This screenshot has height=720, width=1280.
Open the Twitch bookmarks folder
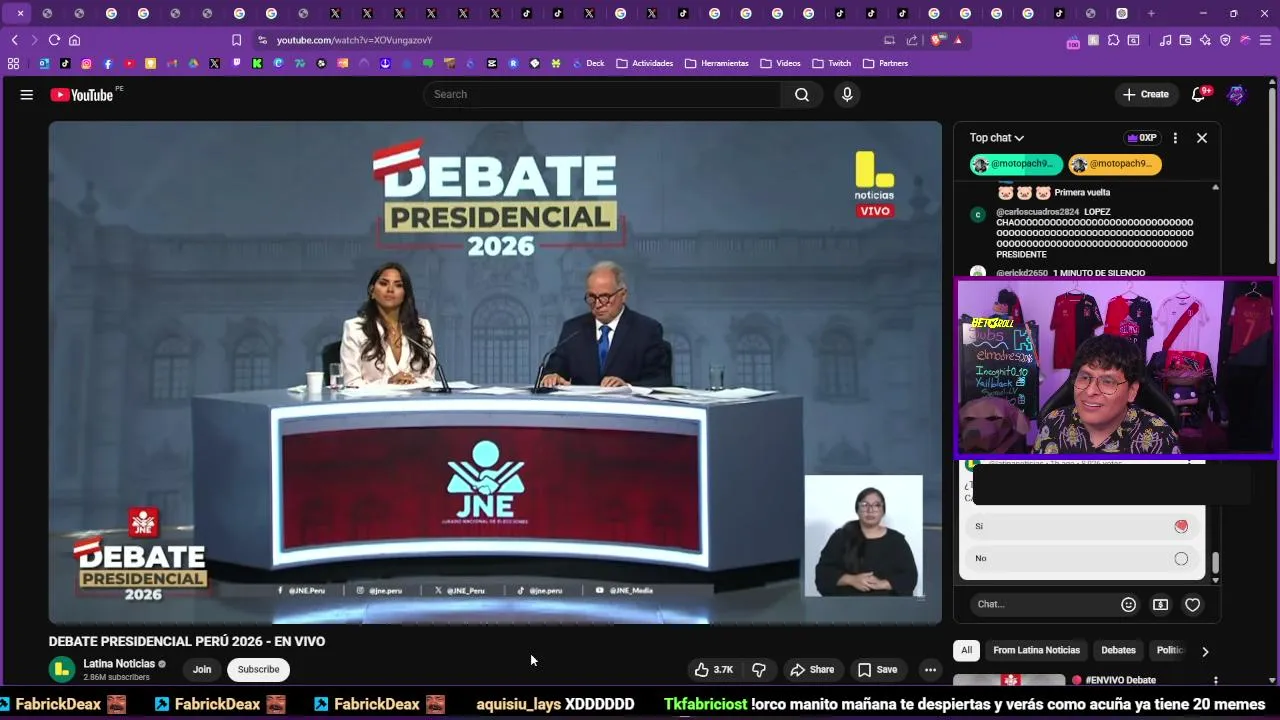[x=831, y=63]
